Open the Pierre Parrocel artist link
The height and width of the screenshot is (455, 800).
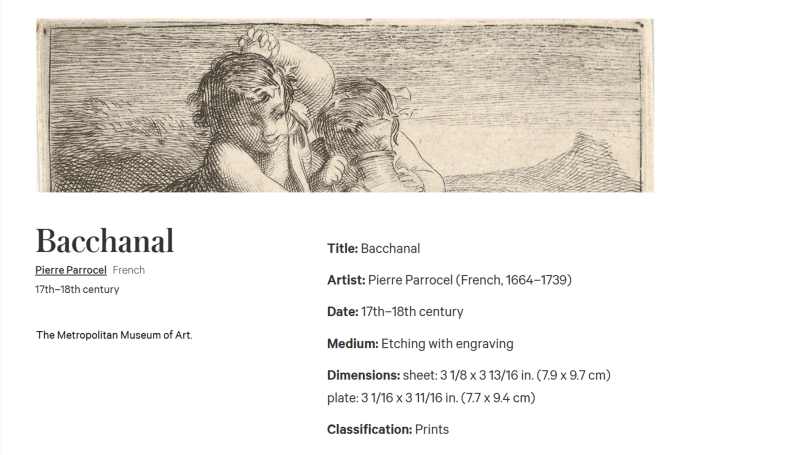point(70,270)
